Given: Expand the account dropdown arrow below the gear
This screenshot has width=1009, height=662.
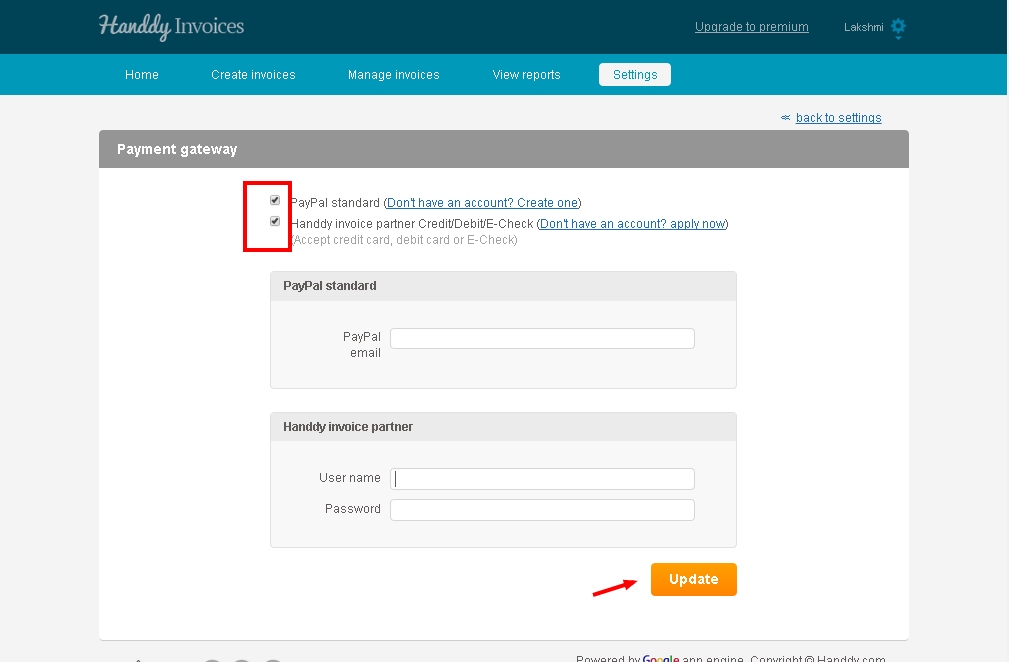Looking at the screenshot, I should 898,38.
